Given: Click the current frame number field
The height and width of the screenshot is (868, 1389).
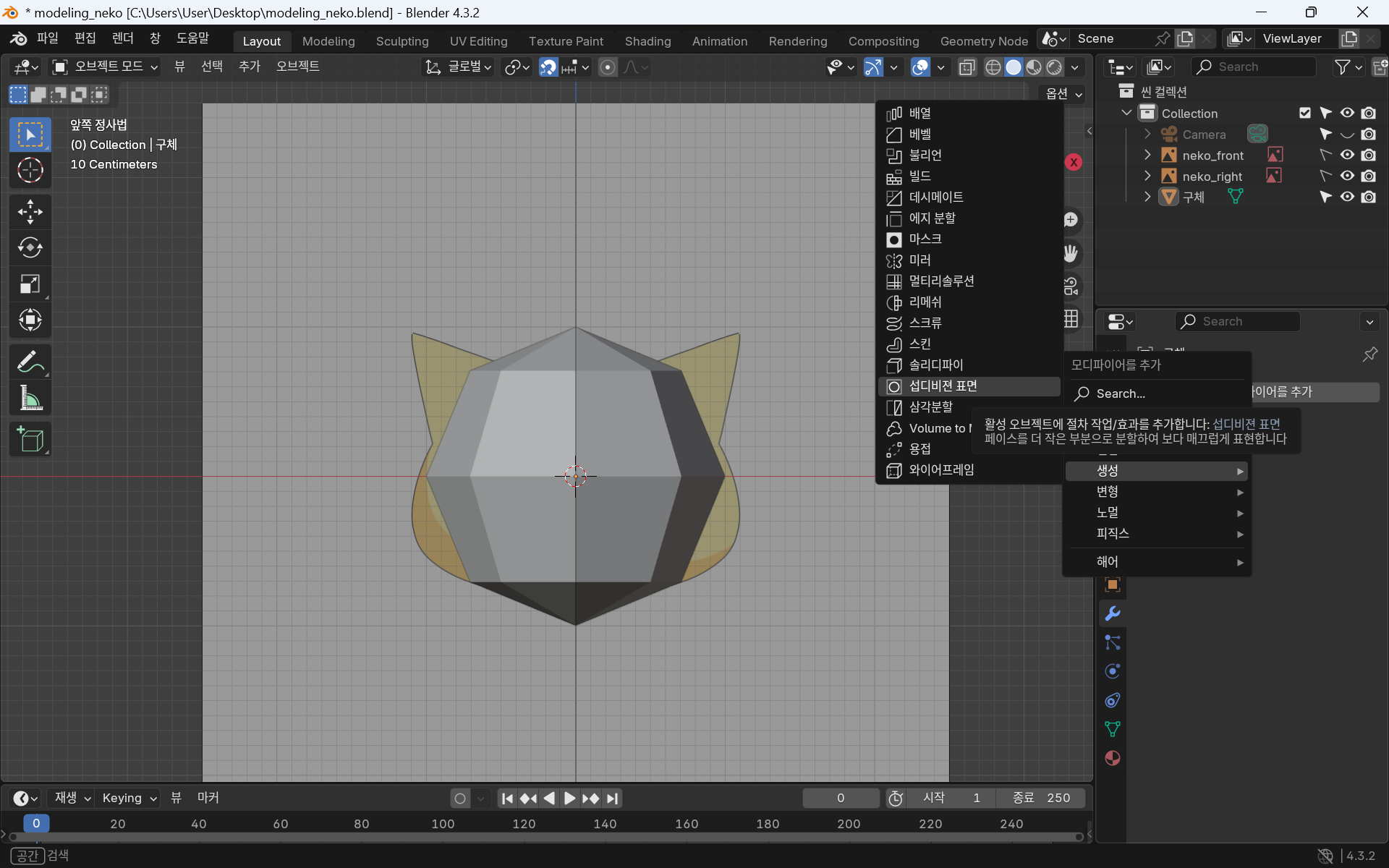Looking at the screenshot, I should click(840, 798).
